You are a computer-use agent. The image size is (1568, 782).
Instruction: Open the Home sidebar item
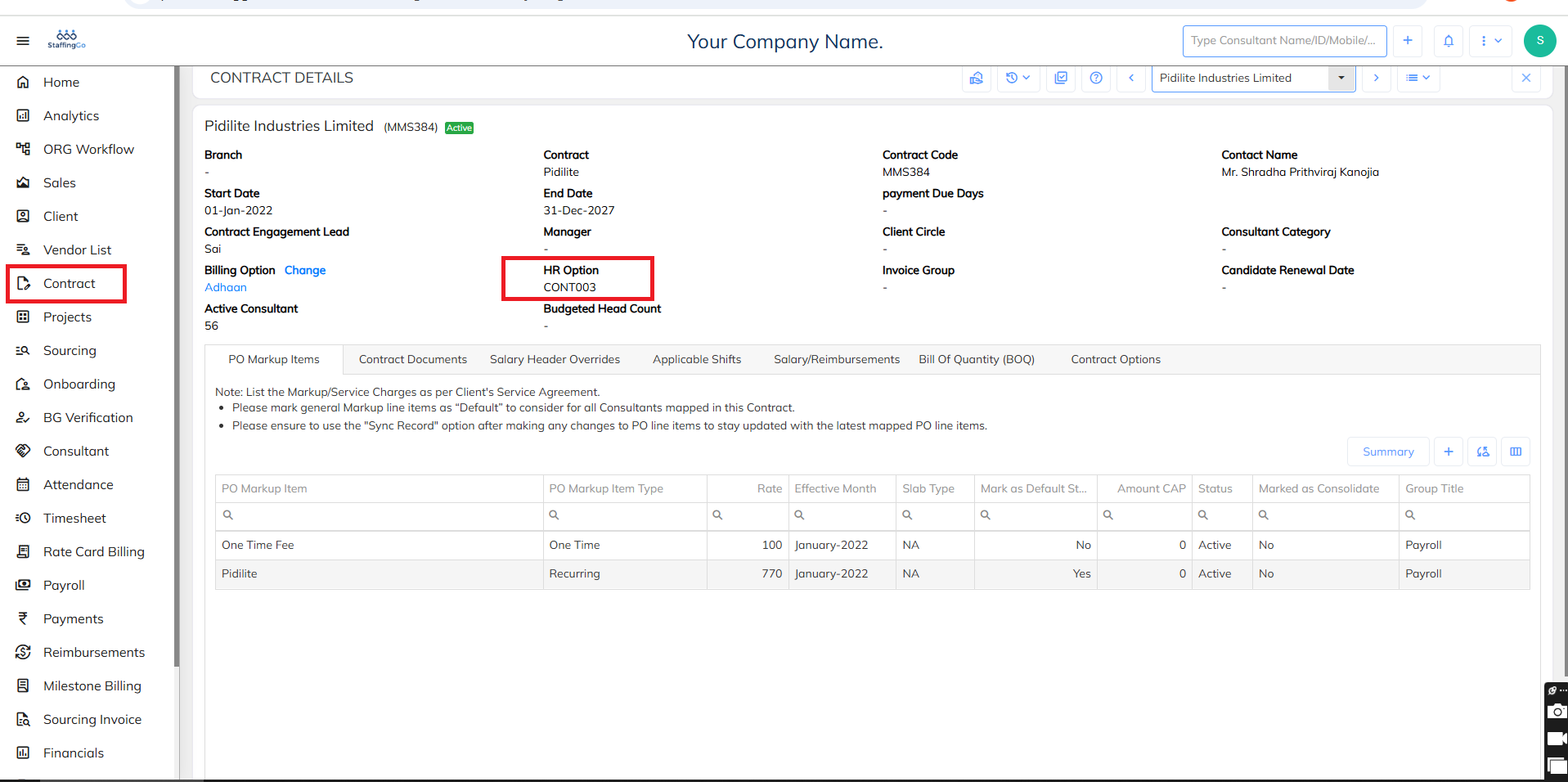click(x=61, y=82)
